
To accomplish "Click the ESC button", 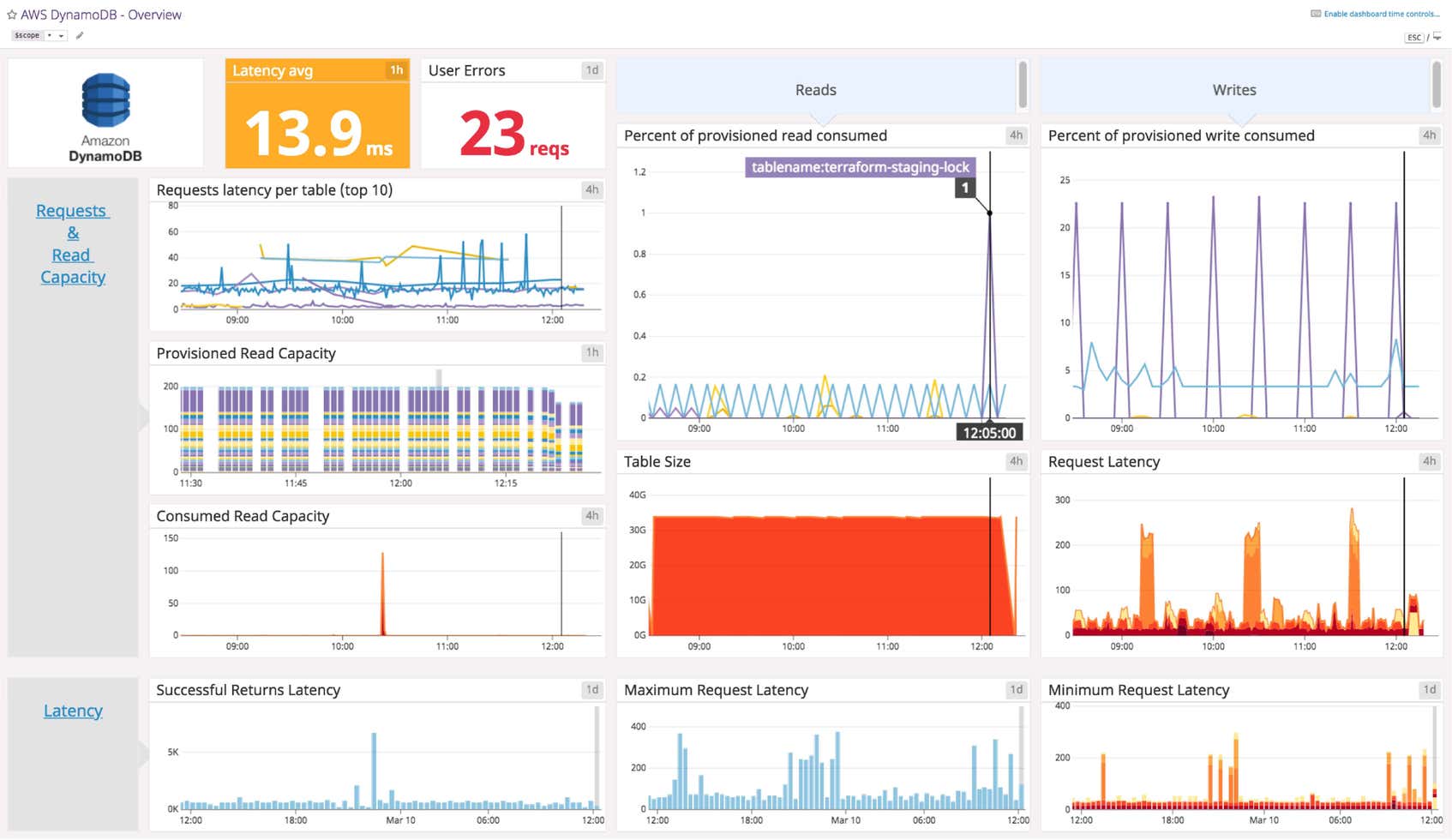I will pos(1413,37).
